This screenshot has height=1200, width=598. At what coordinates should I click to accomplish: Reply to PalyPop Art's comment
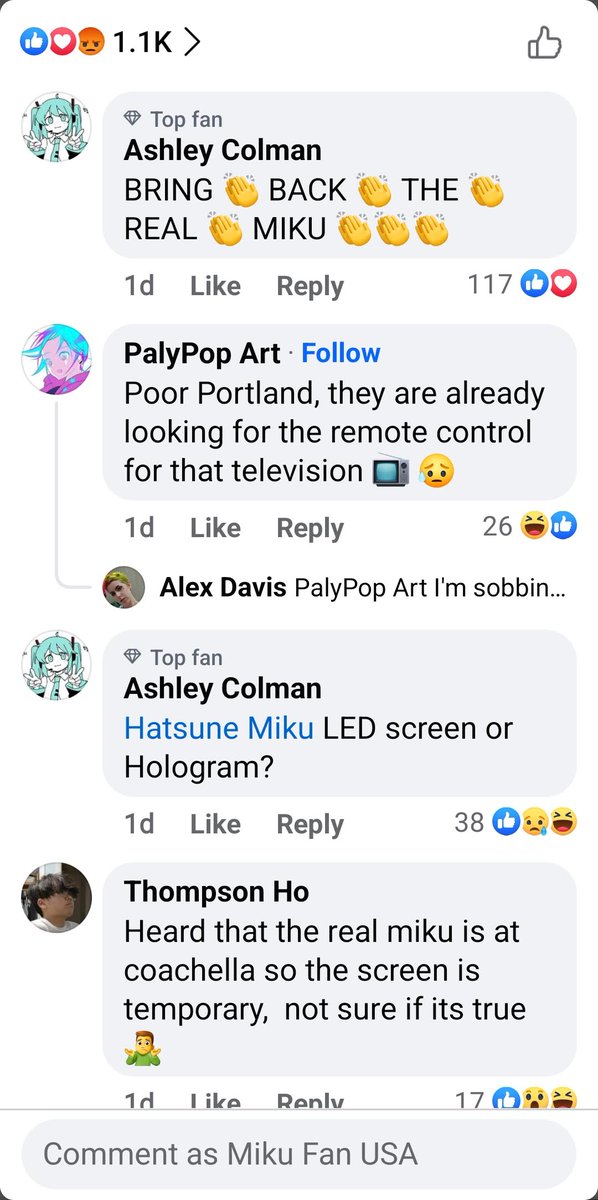310,528
